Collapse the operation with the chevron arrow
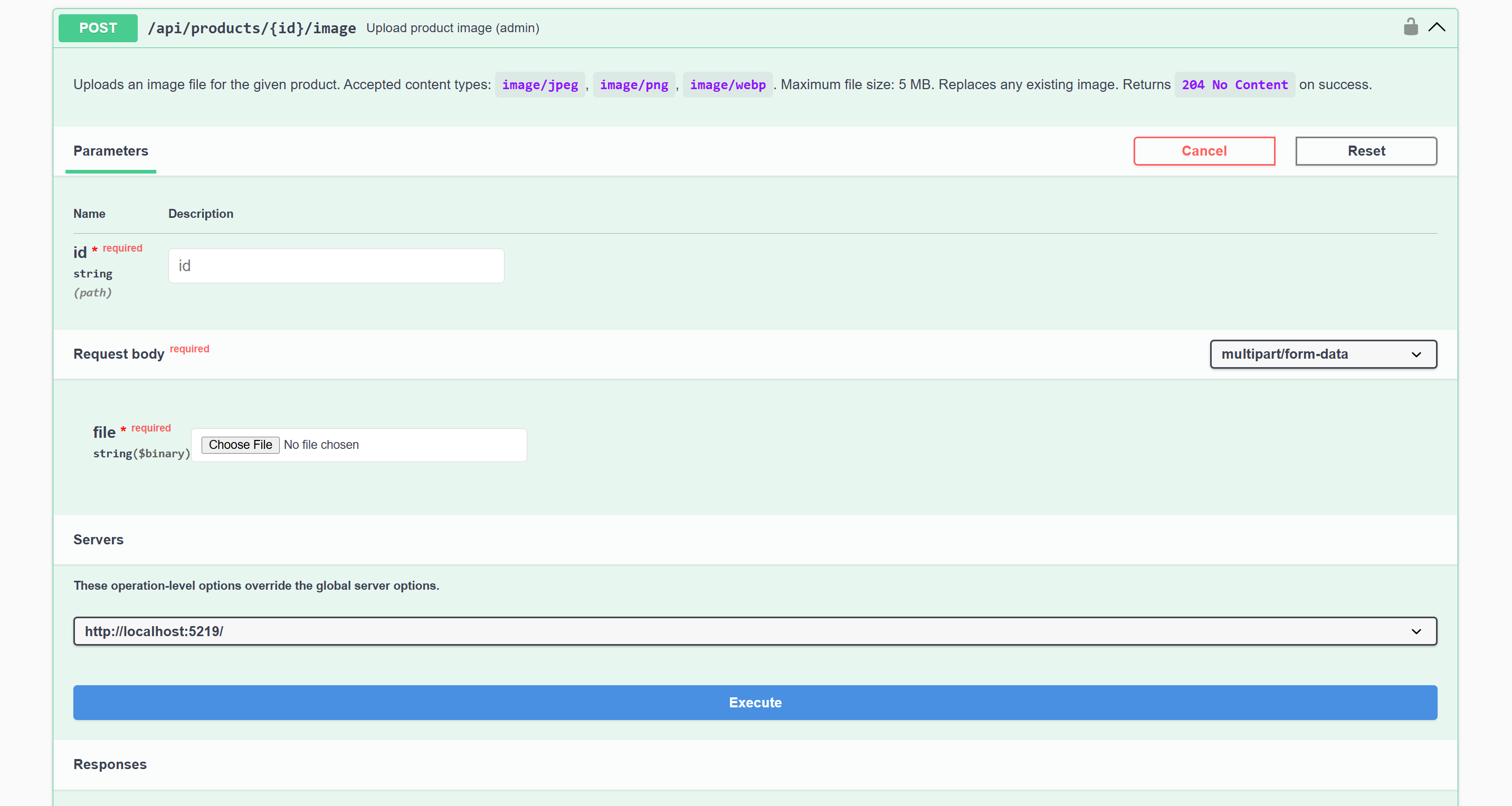The image size is (1512, 806). tap(1437, 27)
